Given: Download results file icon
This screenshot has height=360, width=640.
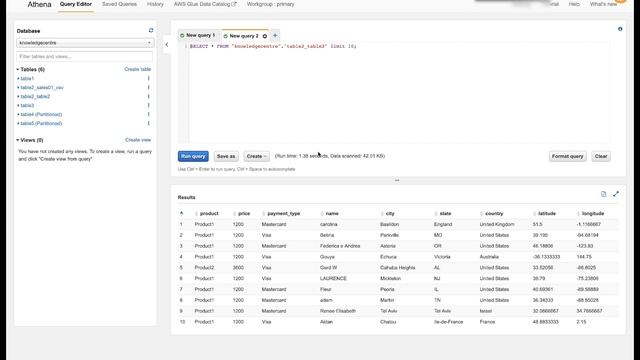Looking at the screenshot, I should 604,194.
